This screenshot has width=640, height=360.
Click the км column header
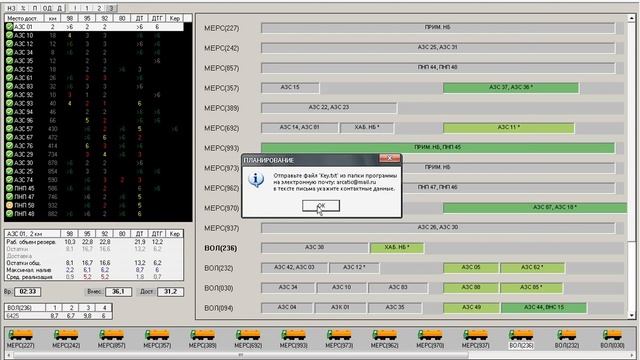(x=52, y=18)
